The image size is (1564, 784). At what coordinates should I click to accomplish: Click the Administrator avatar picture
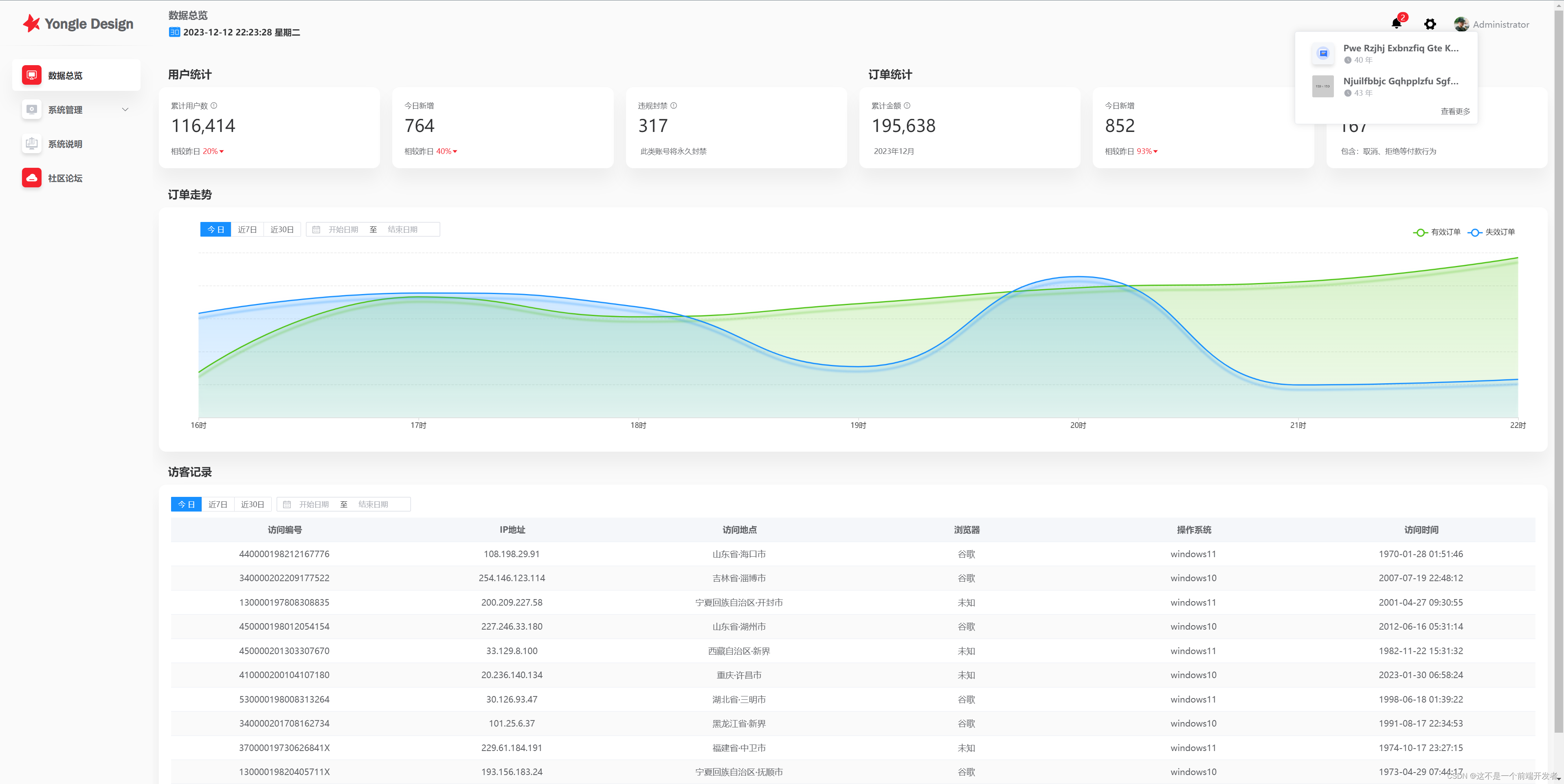(x=1461, y=24)
